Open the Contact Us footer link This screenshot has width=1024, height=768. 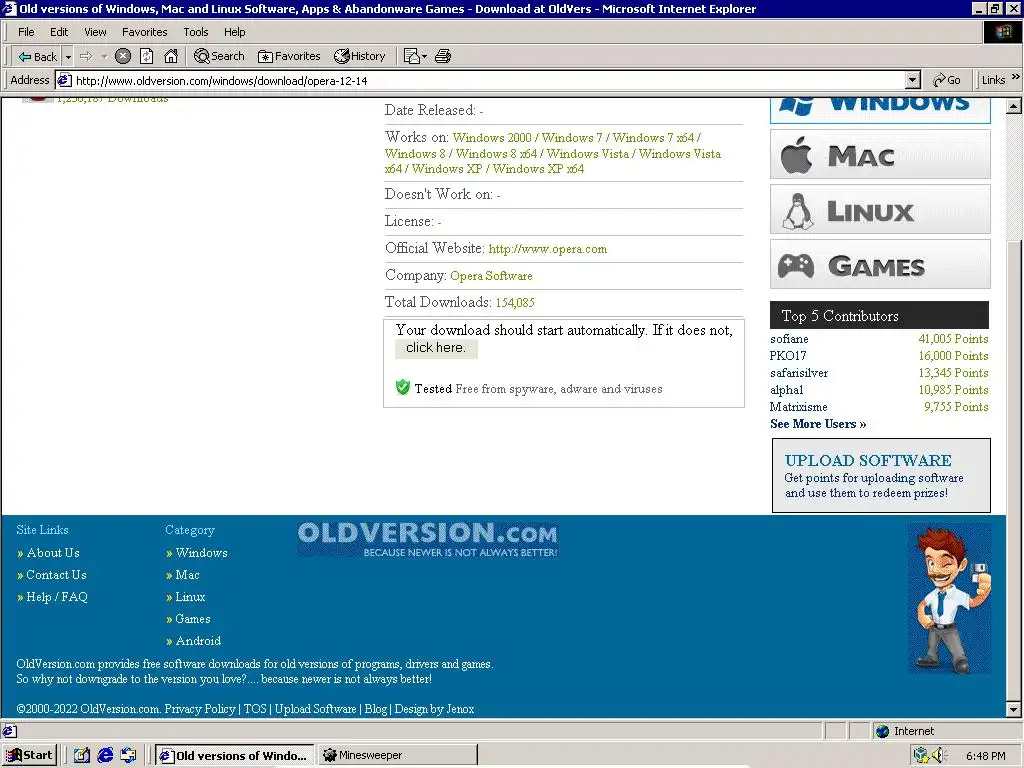pyautogui.click(x=56, y=575)
